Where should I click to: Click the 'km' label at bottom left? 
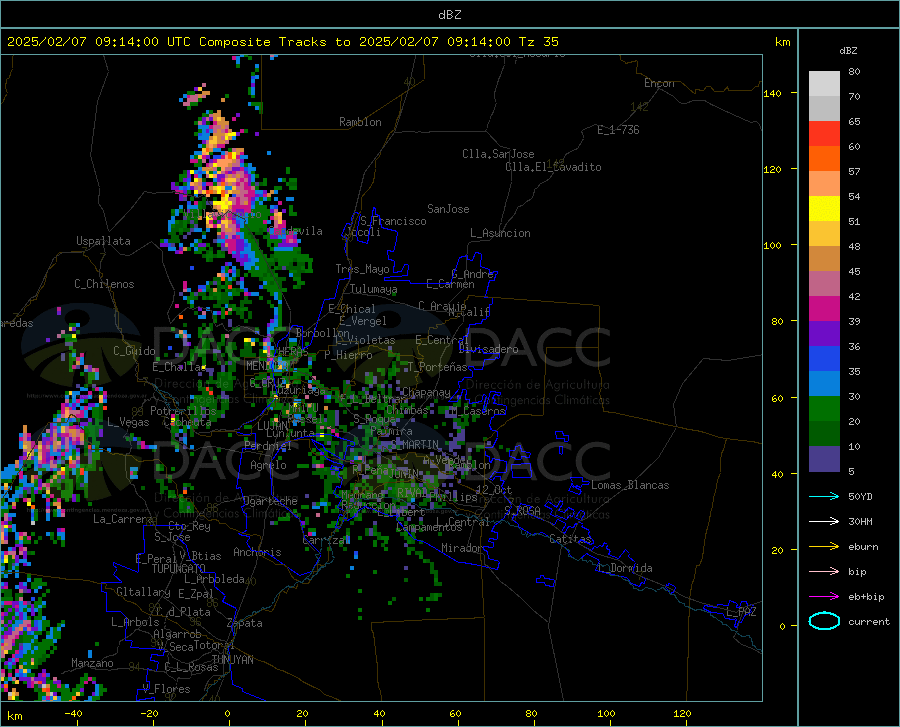click(14, 716)
